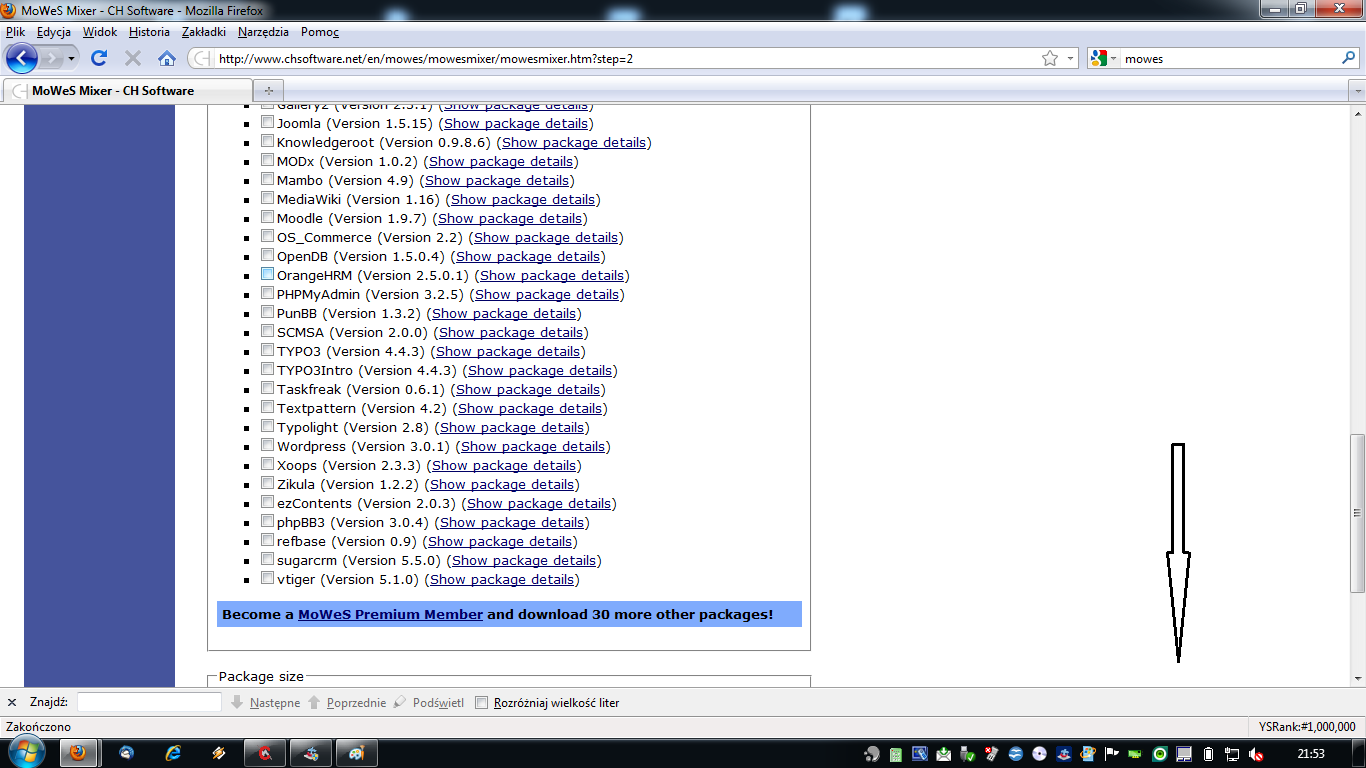Screen dimensions: 1366x768
Task: Open the back/forward history dropdown arrow
Action: click(x=71, y=58)
